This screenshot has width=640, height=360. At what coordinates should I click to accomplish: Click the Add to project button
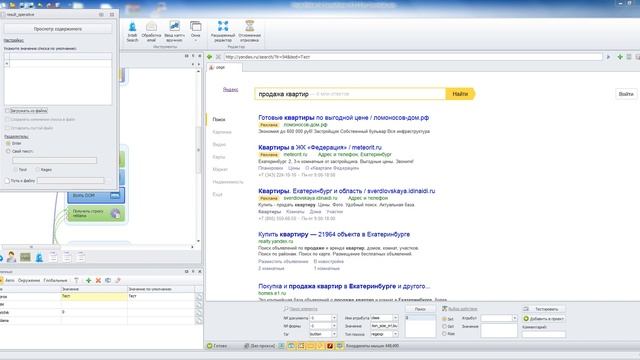[544, 319]
